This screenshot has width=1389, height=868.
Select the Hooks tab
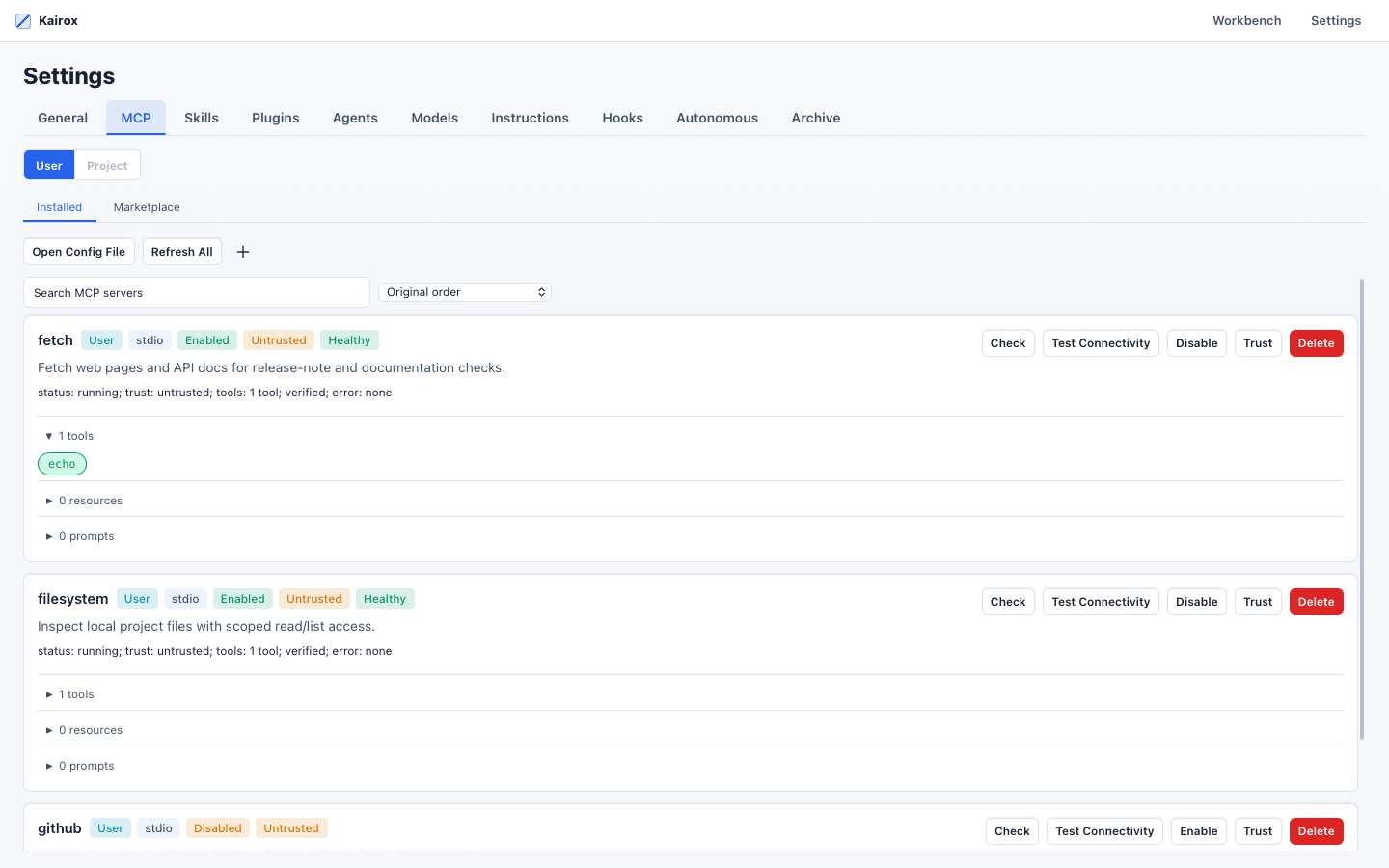[622, 118]
